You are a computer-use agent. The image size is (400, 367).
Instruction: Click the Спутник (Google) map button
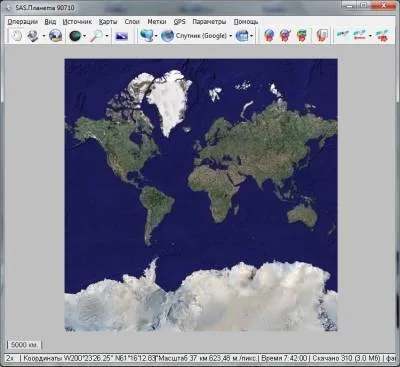pos(194,36)
